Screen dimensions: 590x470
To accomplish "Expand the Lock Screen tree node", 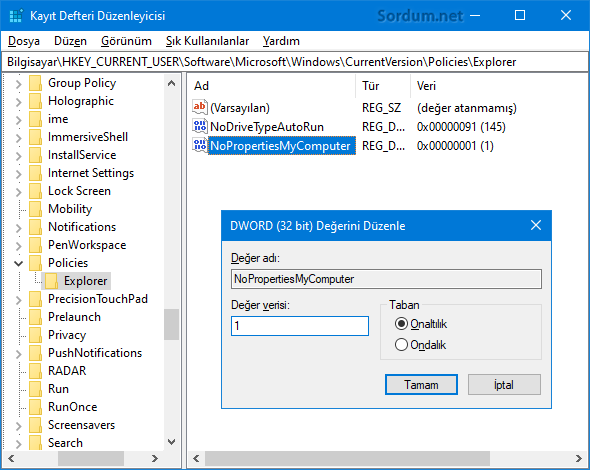I will (18, 192).
